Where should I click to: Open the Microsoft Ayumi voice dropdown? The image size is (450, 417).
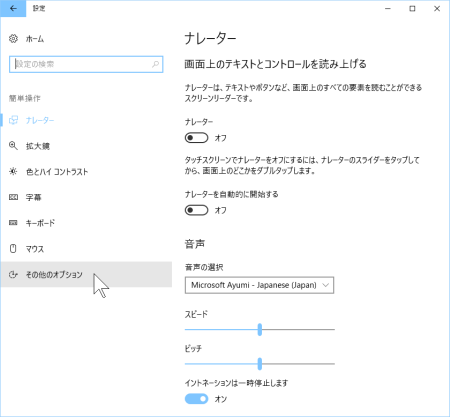click(259, 285)
